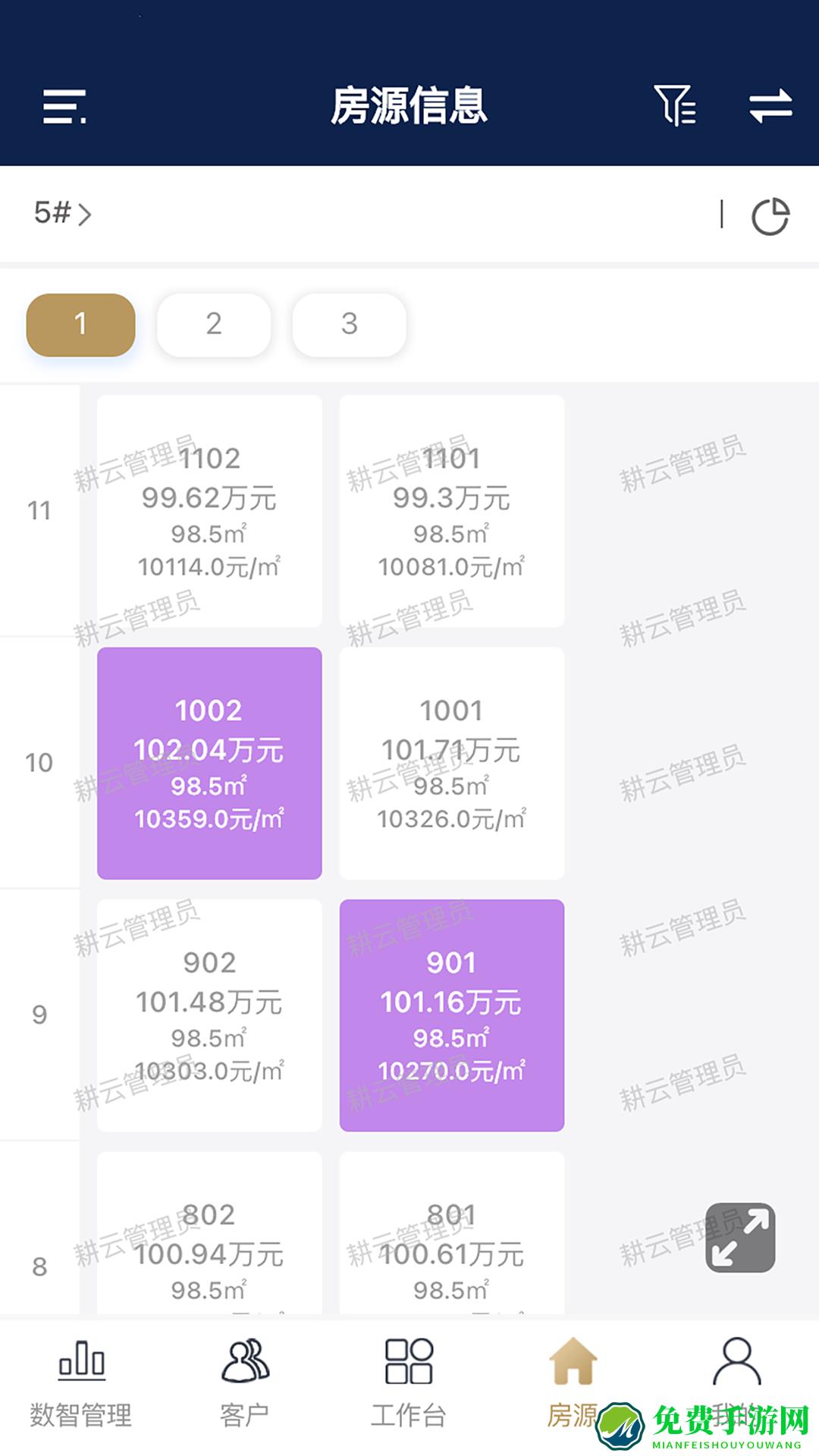This screenshot has height=1456, width=819.
Task: Select purple room 901 card
Action: point(452,1015)
